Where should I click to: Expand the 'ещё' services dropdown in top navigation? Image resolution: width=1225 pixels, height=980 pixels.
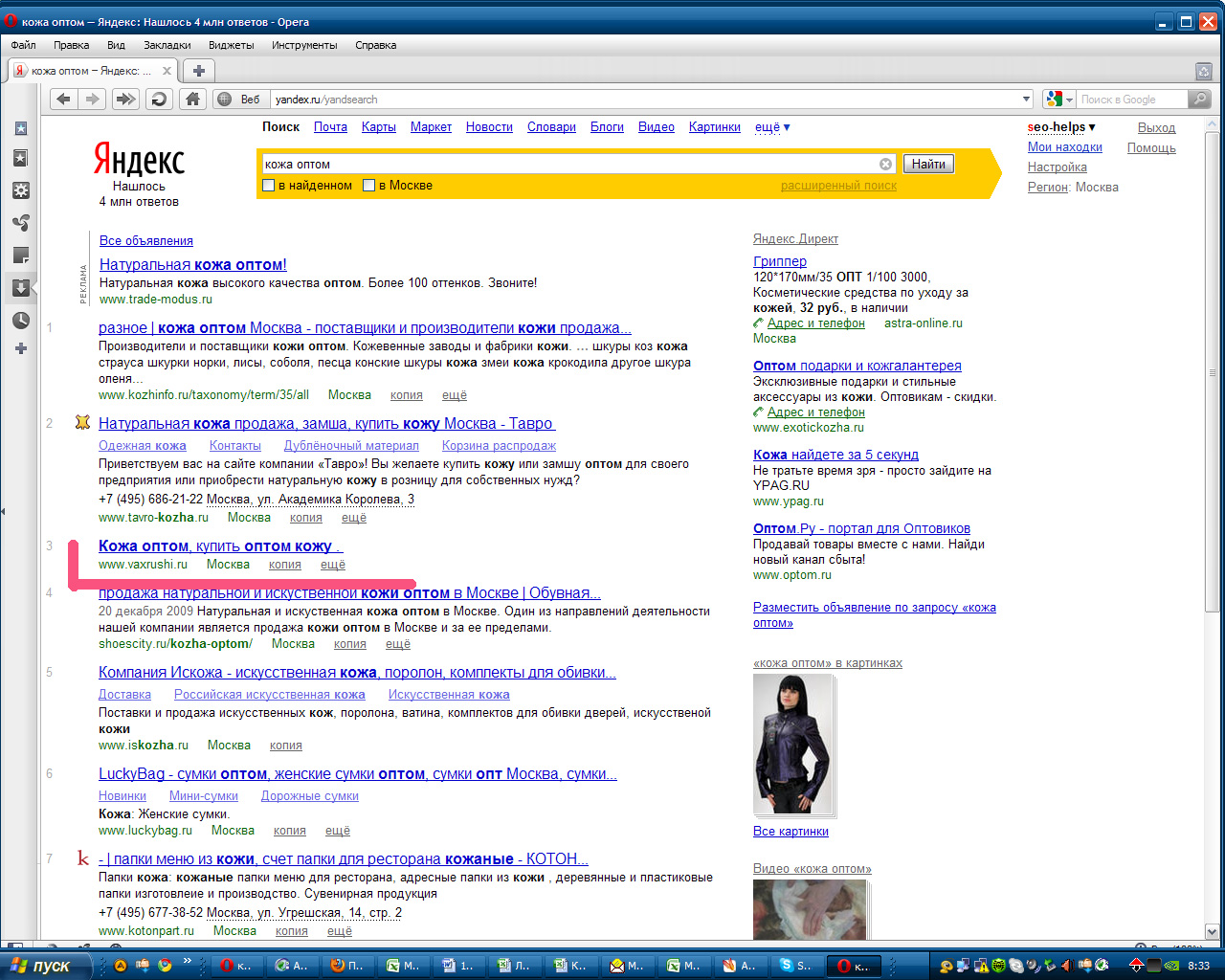click(772, 127)
